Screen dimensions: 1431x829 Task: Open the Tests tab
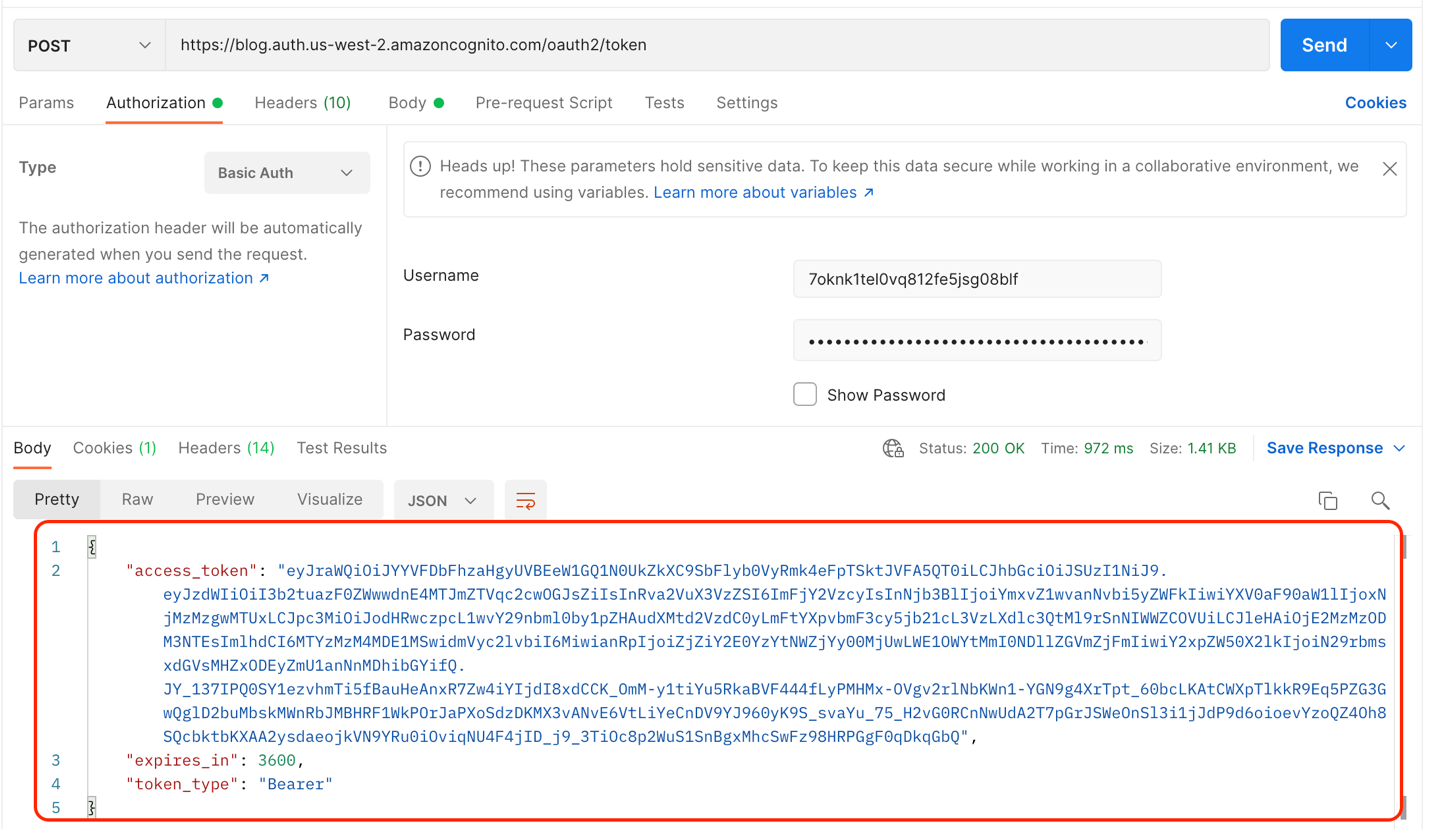point(664,103)
